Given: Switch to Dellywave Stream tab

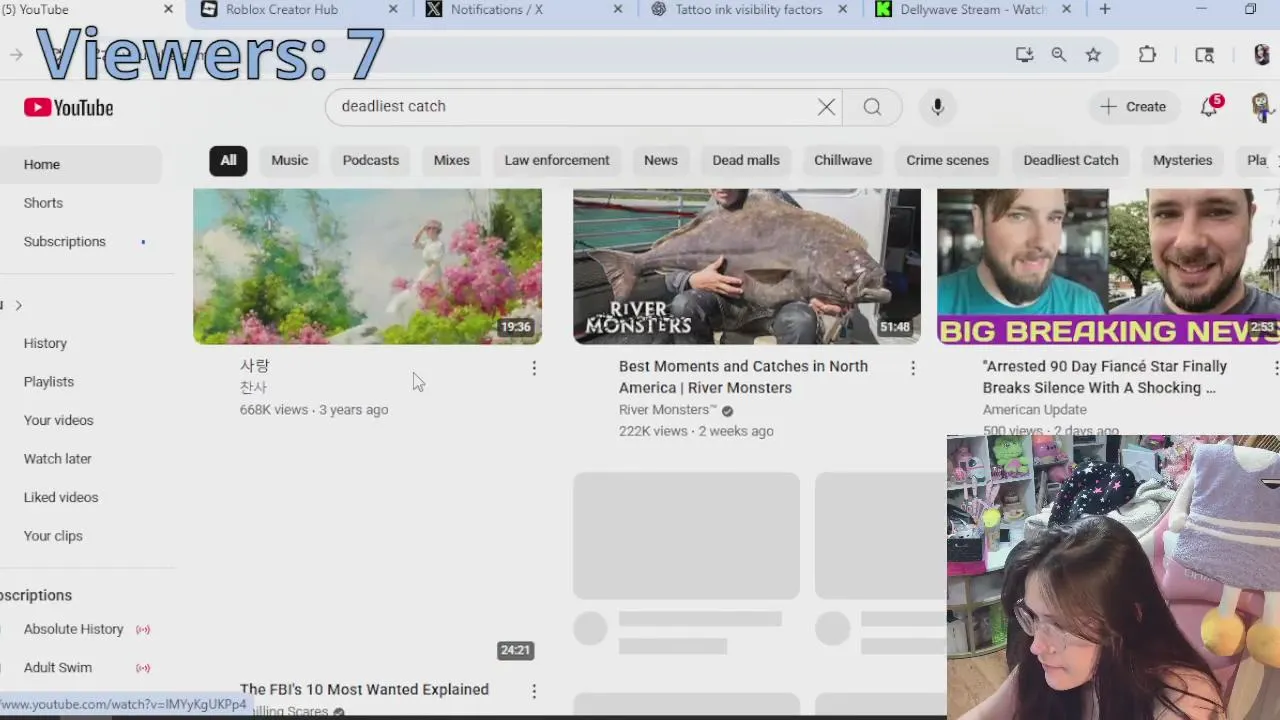Looking at the screenshot, I should (x=972, y=9).
